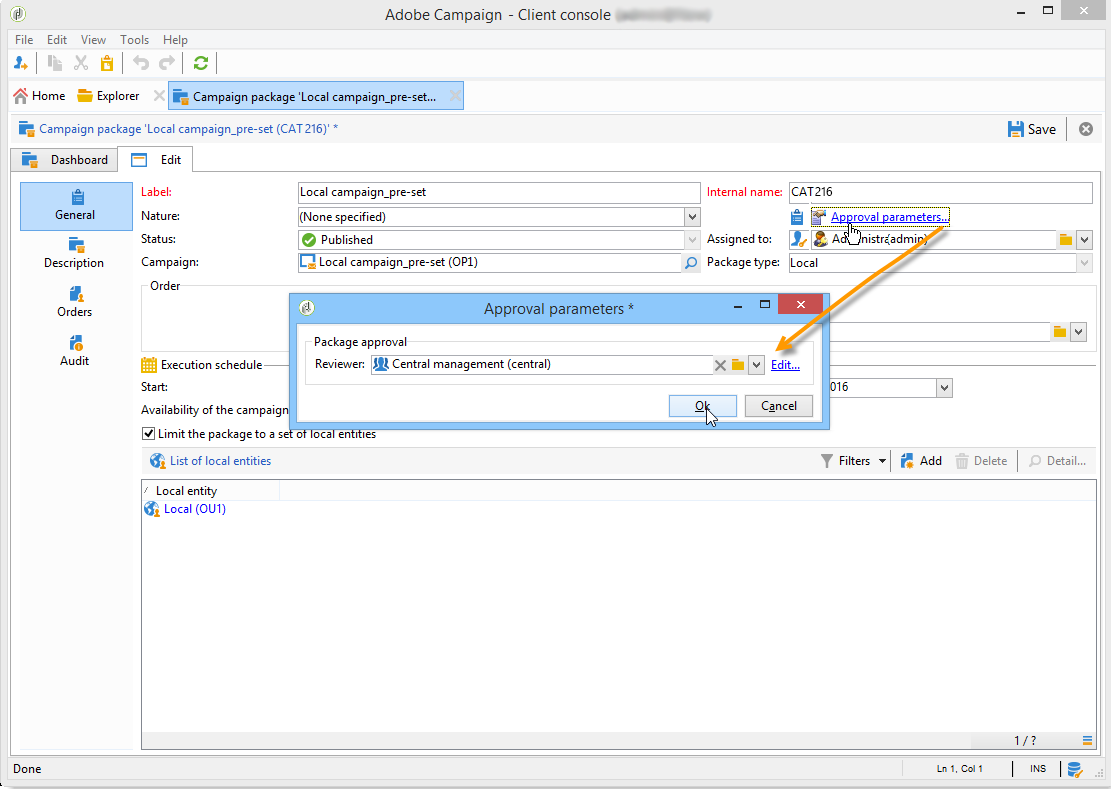
Task: Close the Campaign package tab with X
Action: pos(455,96)
